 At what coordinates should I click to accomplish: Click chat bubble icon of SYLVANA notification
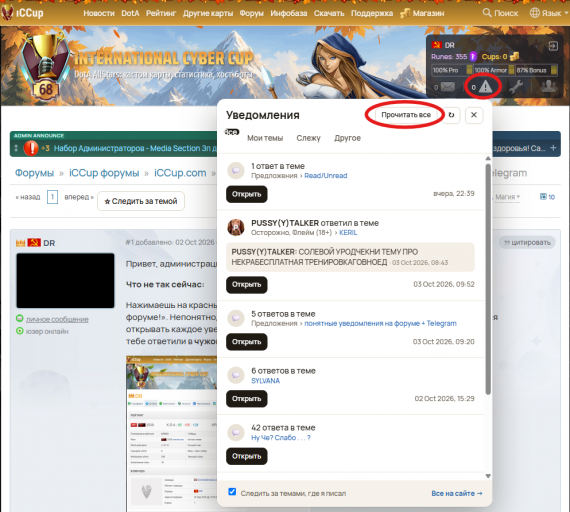pos(236,375)
